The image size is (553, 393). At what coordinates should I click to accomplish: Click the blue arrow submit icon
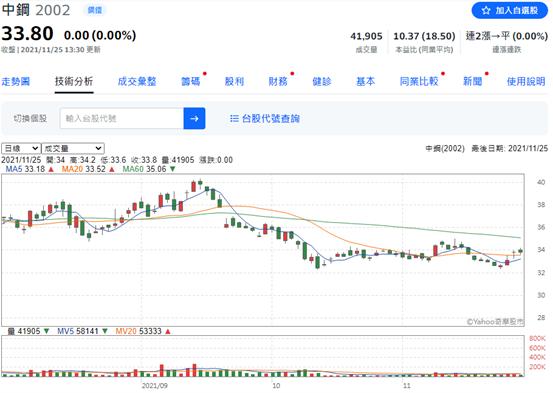point(194,119)
